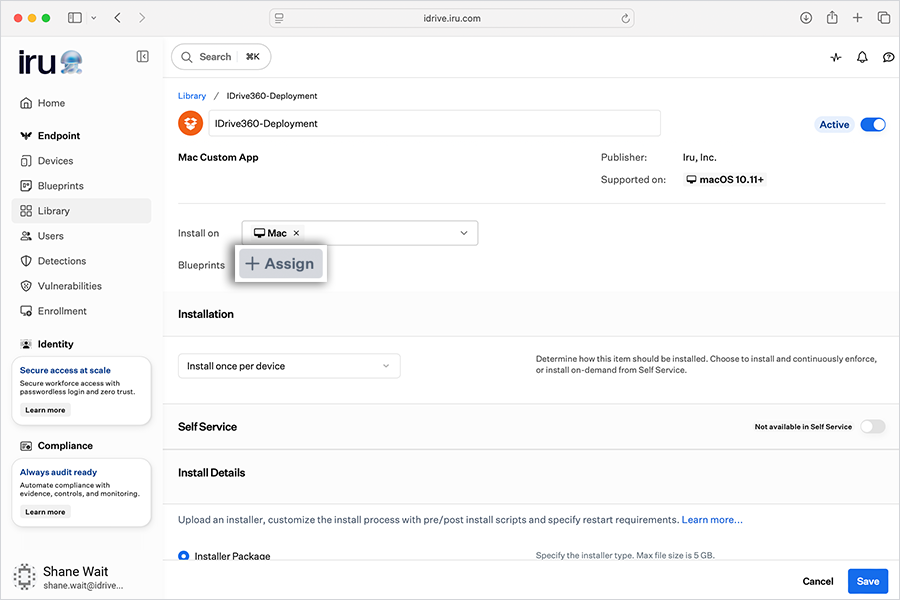Go back in Safari history
This screenshot has height=600, width=900.
coord(118,18)
